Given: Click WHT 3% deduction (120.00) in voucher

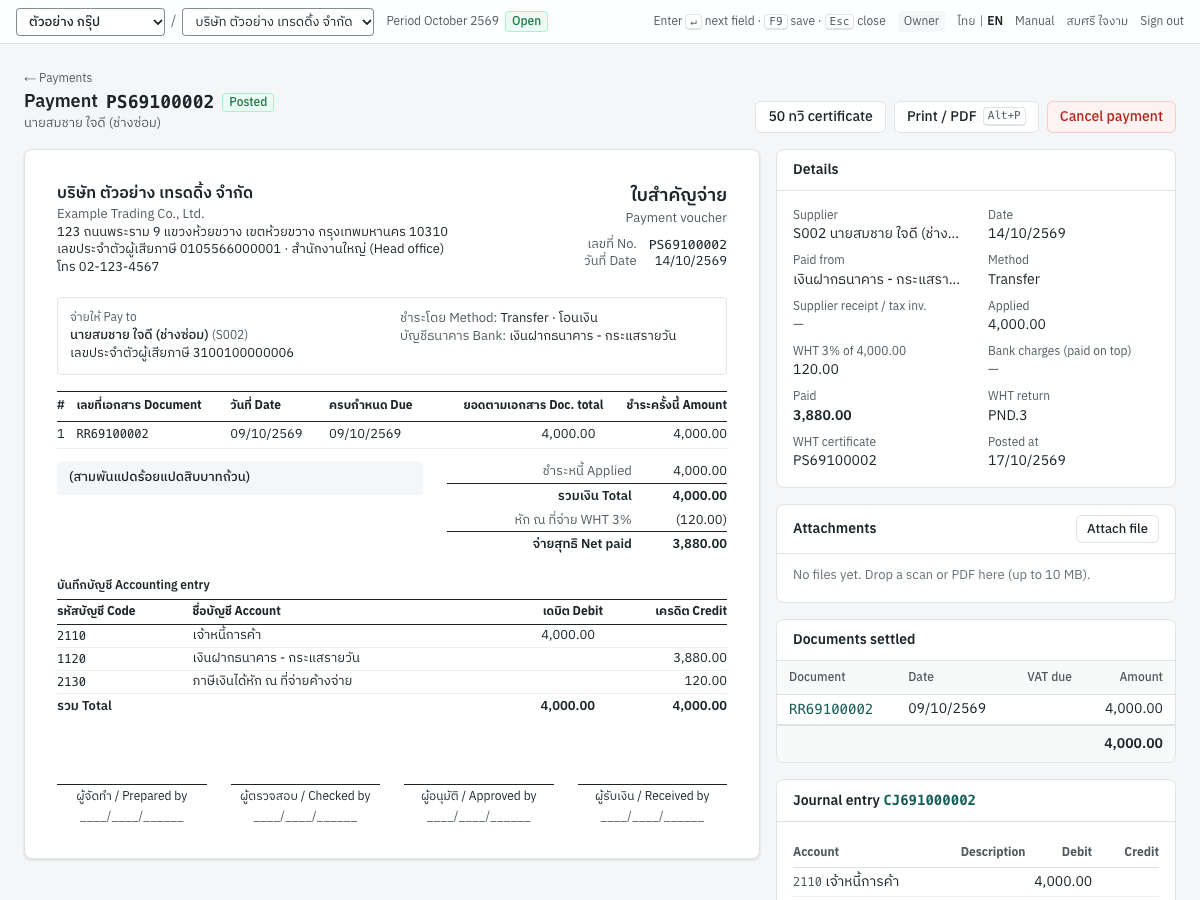Looking at the screenshot, I should (x=701, y=520).
